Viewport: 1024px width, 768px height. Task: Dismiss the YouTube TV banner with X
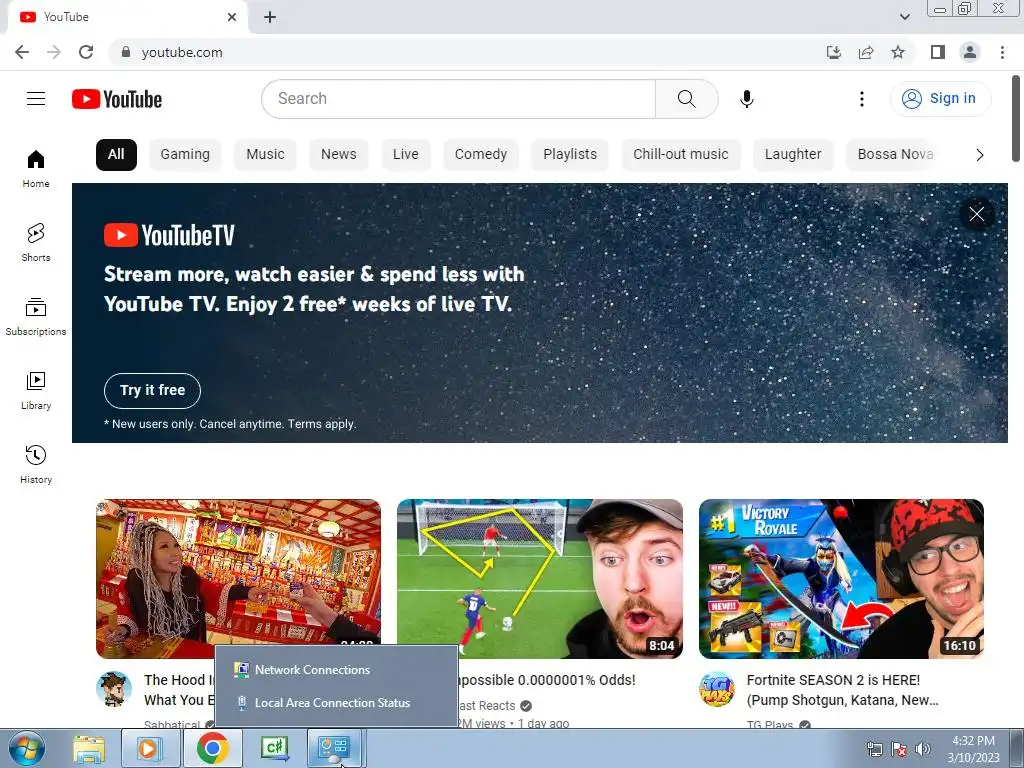(976, 214)
